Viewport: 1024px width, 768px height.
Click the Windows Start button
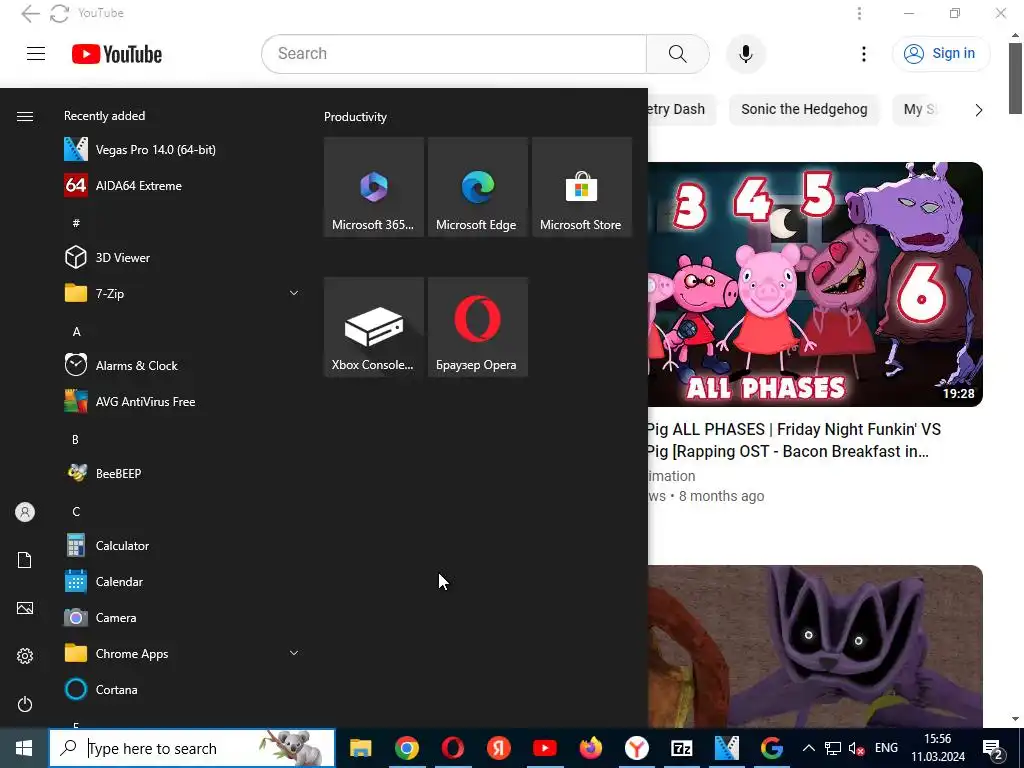(x=24, y=748)
